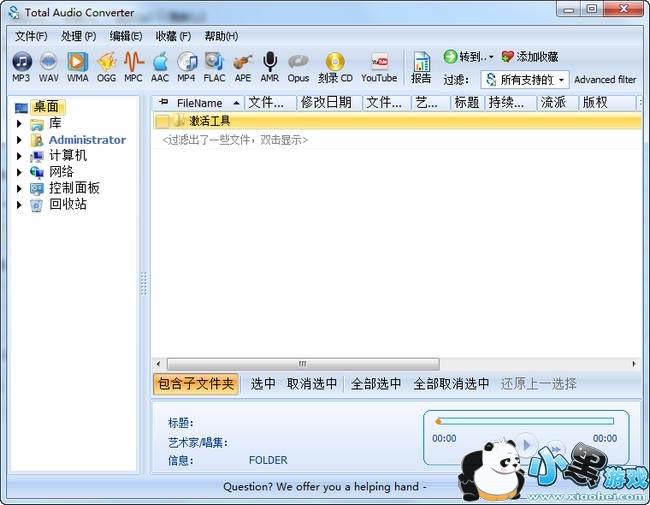Expand the Administrator tree arrow
The width and height of the screenshot is (650, 505).
(19, 140)
